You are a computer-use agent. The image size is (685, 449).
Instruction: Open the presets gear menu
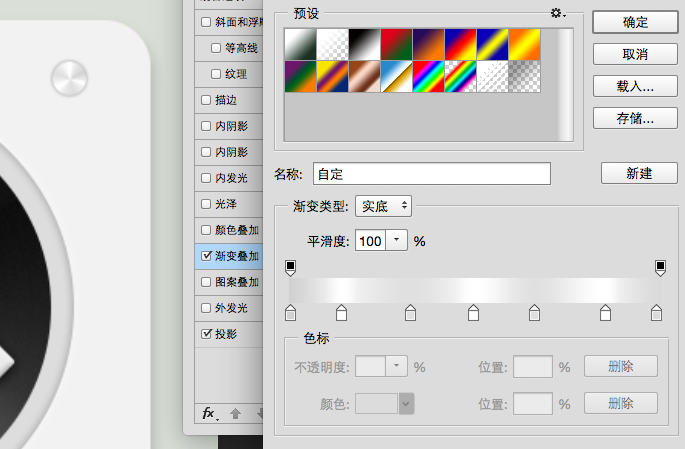point(558,13)
